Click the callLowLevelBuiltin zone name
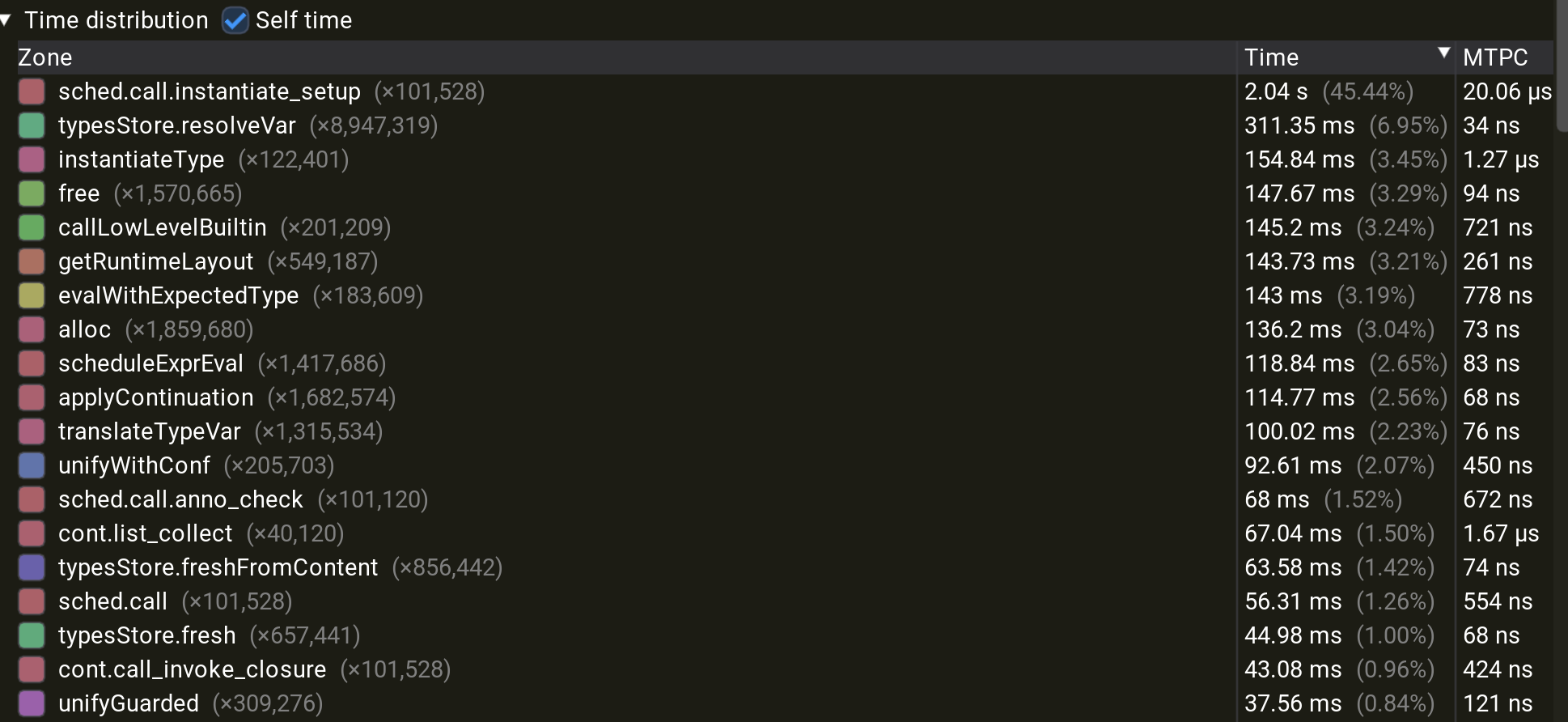The image size is (1568, 722). coord(162,227)
